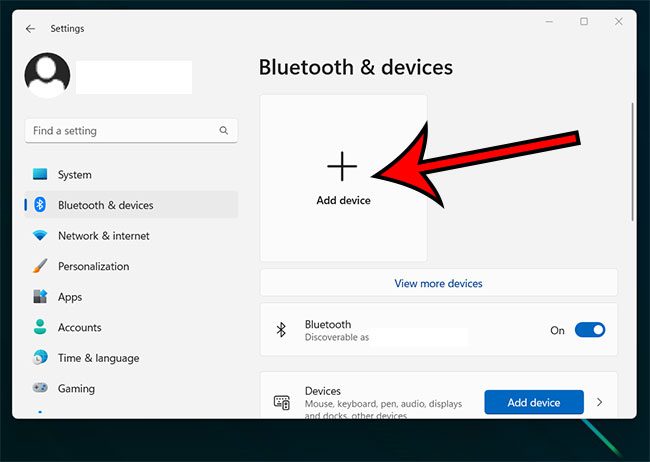Click the Gaming controller icon
The width and height of the screenshot is (650, 462).
point(40,388)
